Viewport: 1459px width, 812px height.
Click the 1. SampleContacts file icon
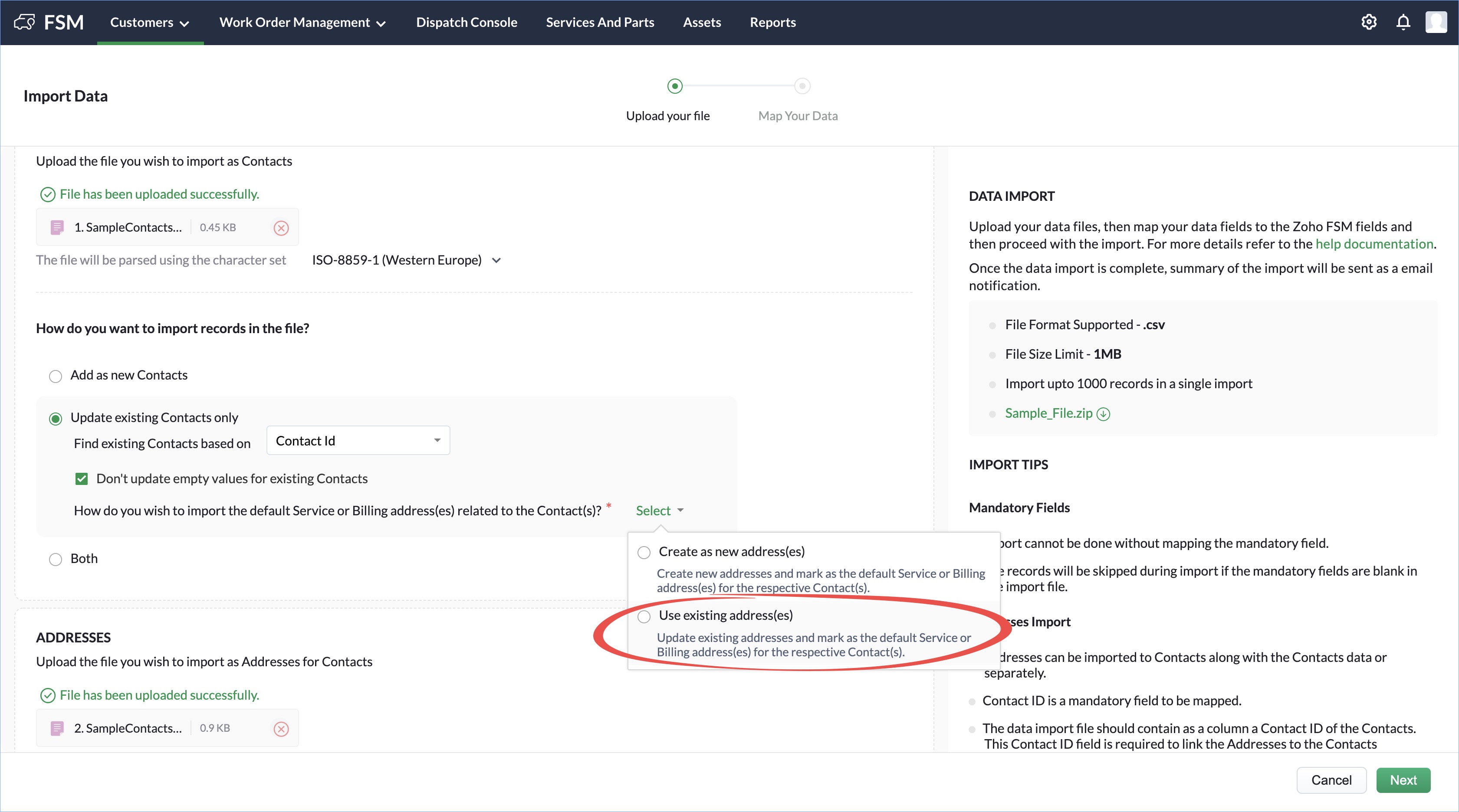57,228
